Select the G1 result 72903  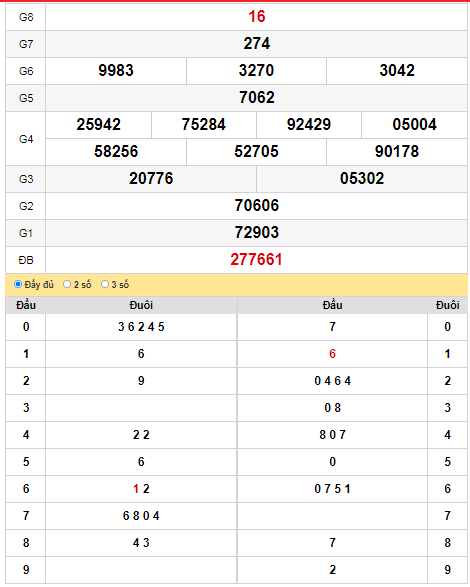click(x=257, y=232)
